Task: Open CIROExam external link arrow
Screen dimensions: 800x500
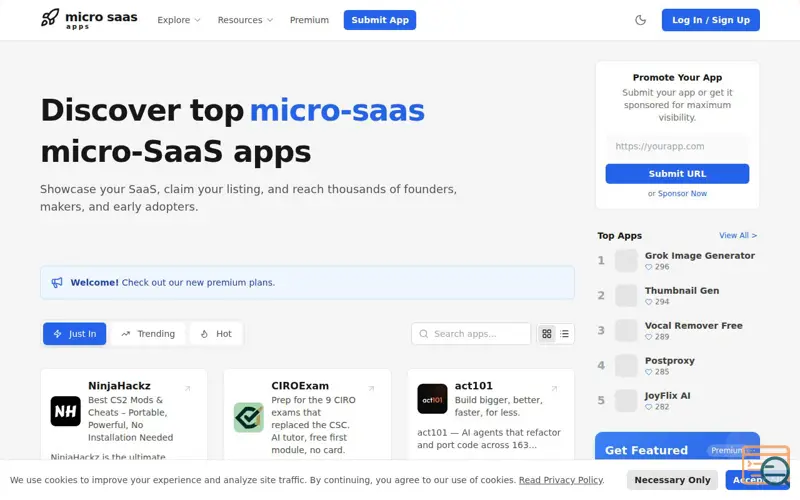Action: point(371,389)
